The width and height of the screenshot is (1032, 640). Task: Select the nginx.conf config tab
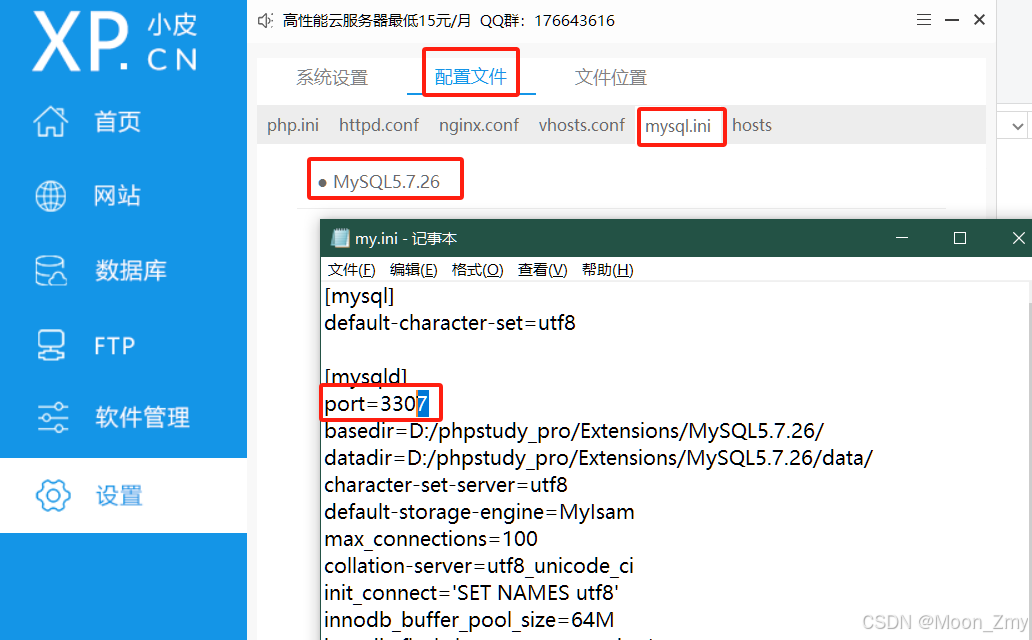tap(478, 125)
